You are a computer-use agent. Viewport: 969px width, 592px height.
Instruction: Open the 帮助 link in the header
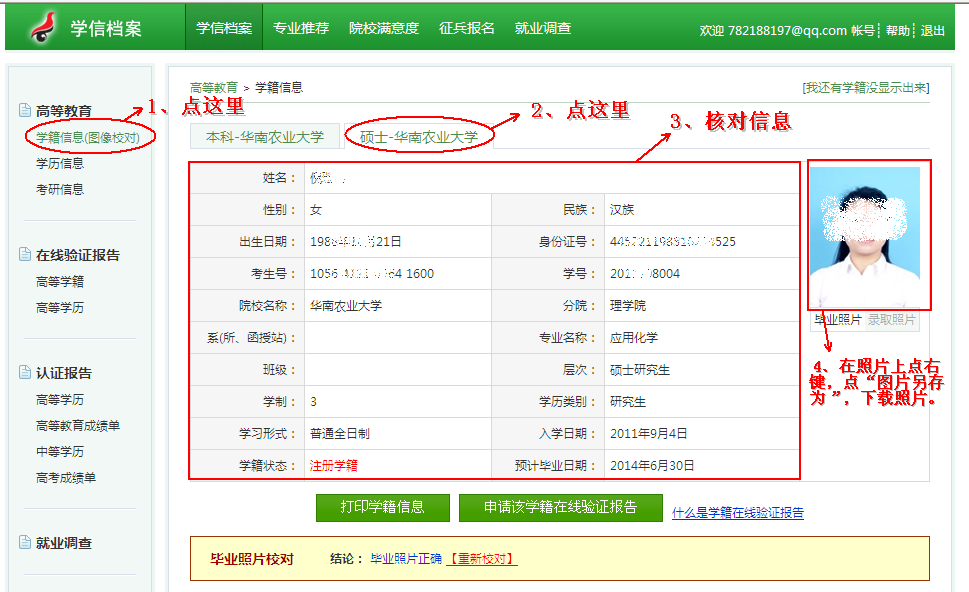[898, 30]
